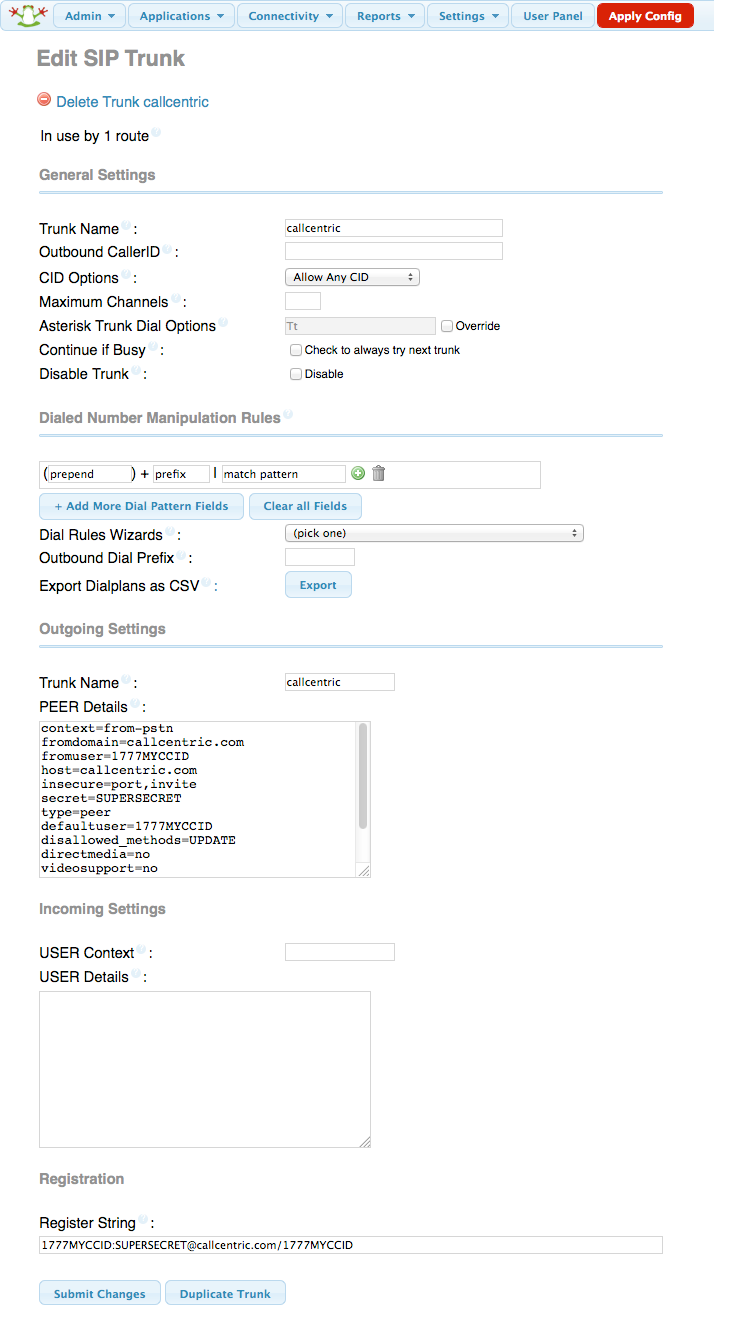
Task: Export dialplans with the Export button
Action: pos(318,585)
